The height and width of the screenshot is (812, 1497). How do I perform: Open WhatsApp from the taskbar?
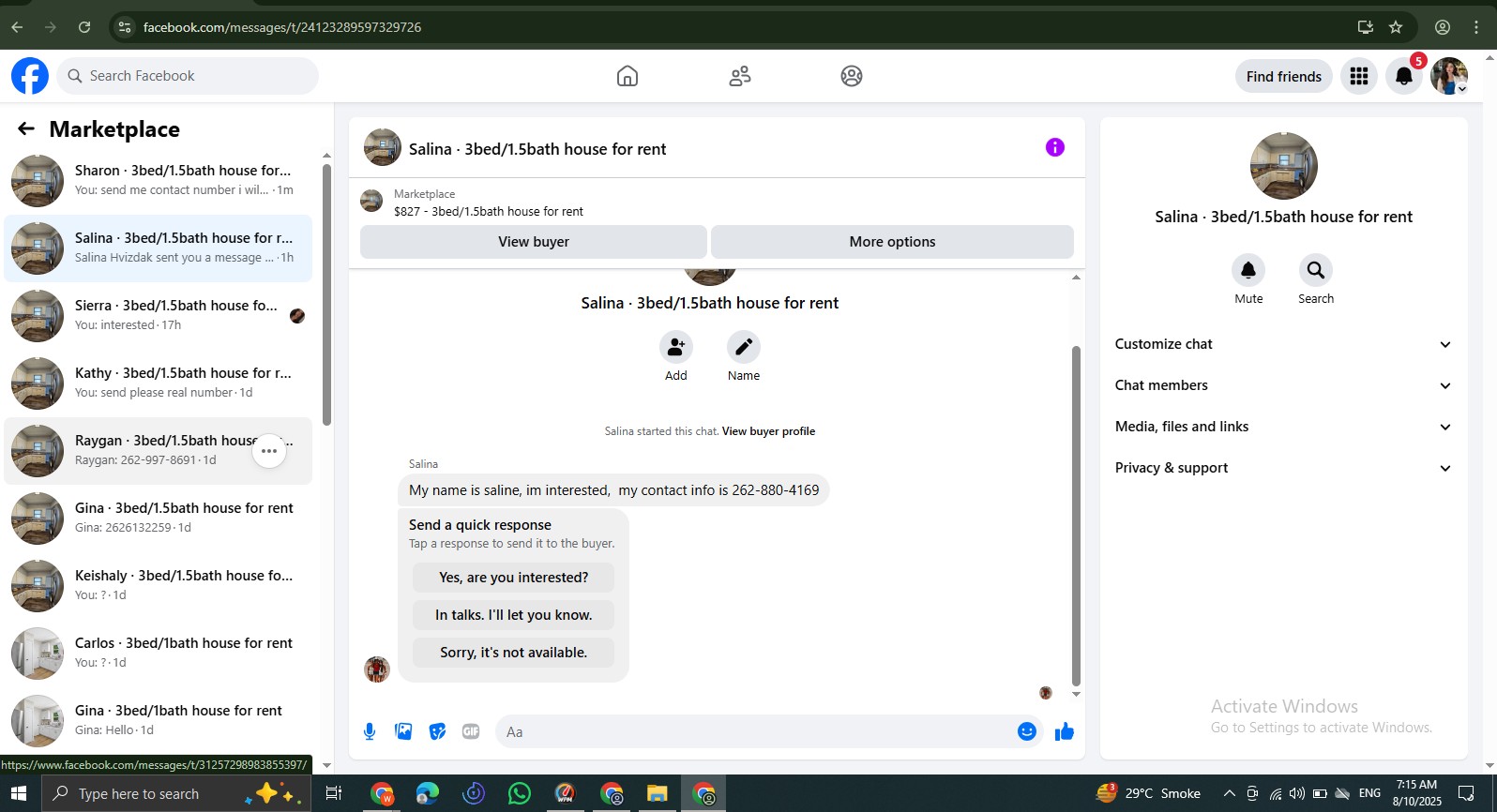pyautogui.click(x=519, y=793)
